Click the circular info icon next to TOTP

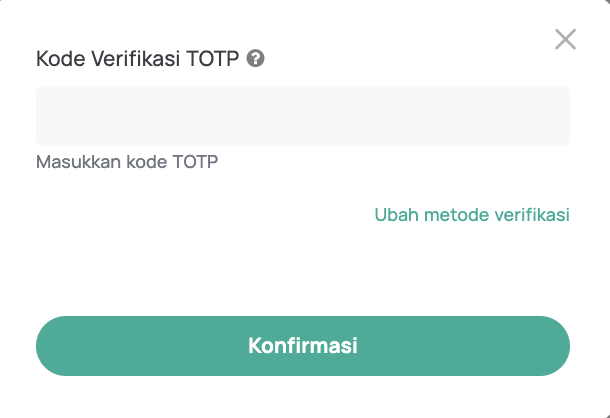255,59
